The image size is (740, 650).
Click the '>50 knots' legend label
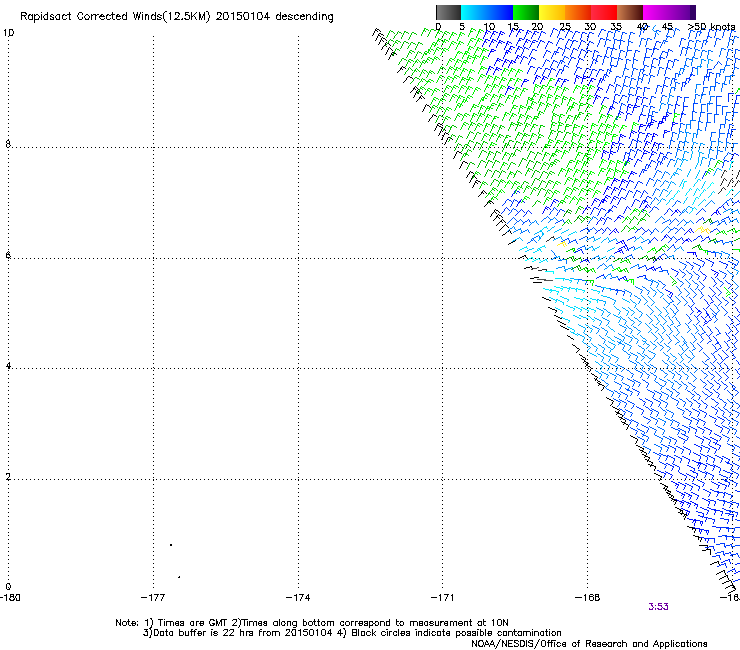(x=711, y=26)
